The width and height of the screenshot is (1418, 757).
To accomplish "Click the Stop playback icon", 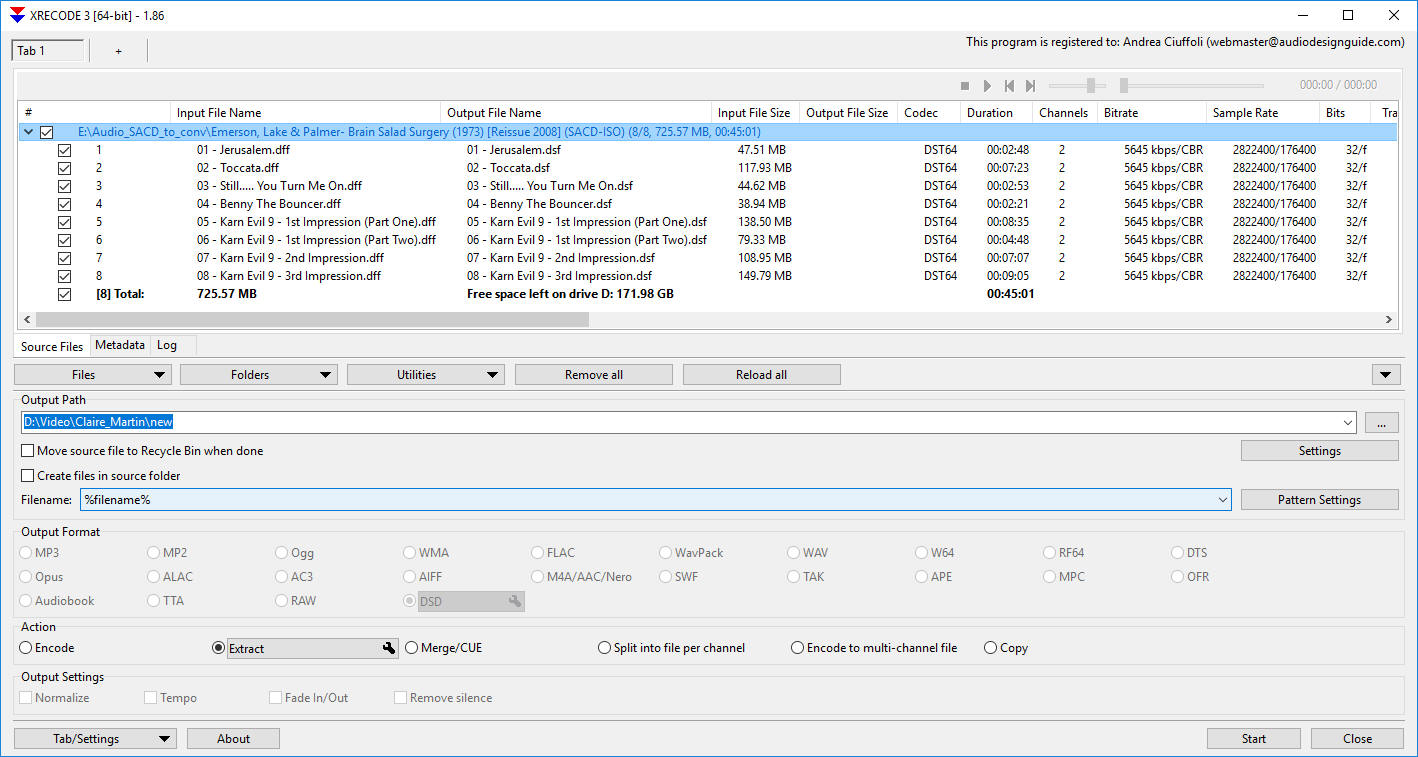I will (x=965, y=86).
